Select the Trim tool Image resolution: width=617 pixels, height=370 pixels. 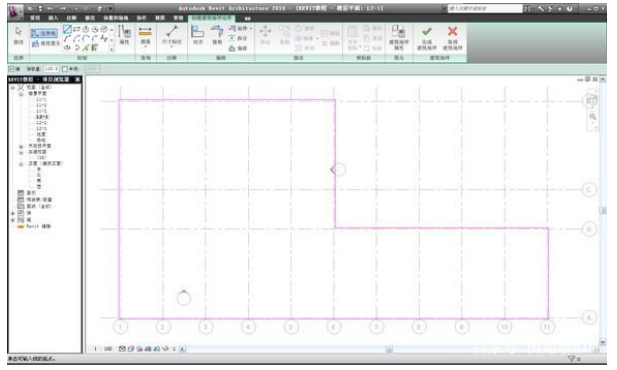pos(217,35)
